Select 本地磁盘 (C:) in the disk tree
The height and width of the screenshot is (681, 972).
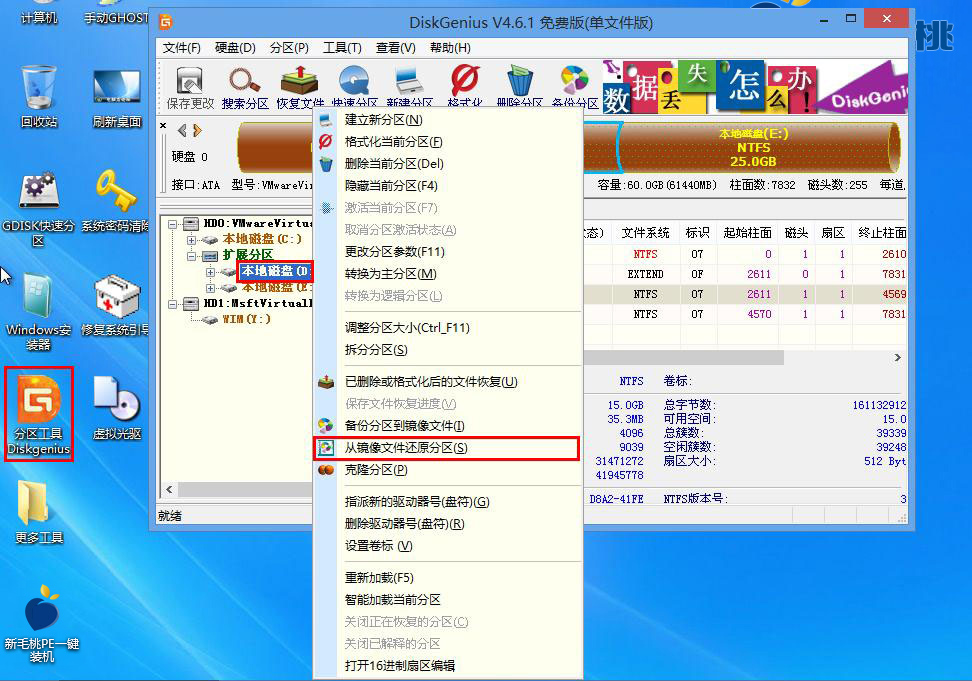tap(262, 239)
